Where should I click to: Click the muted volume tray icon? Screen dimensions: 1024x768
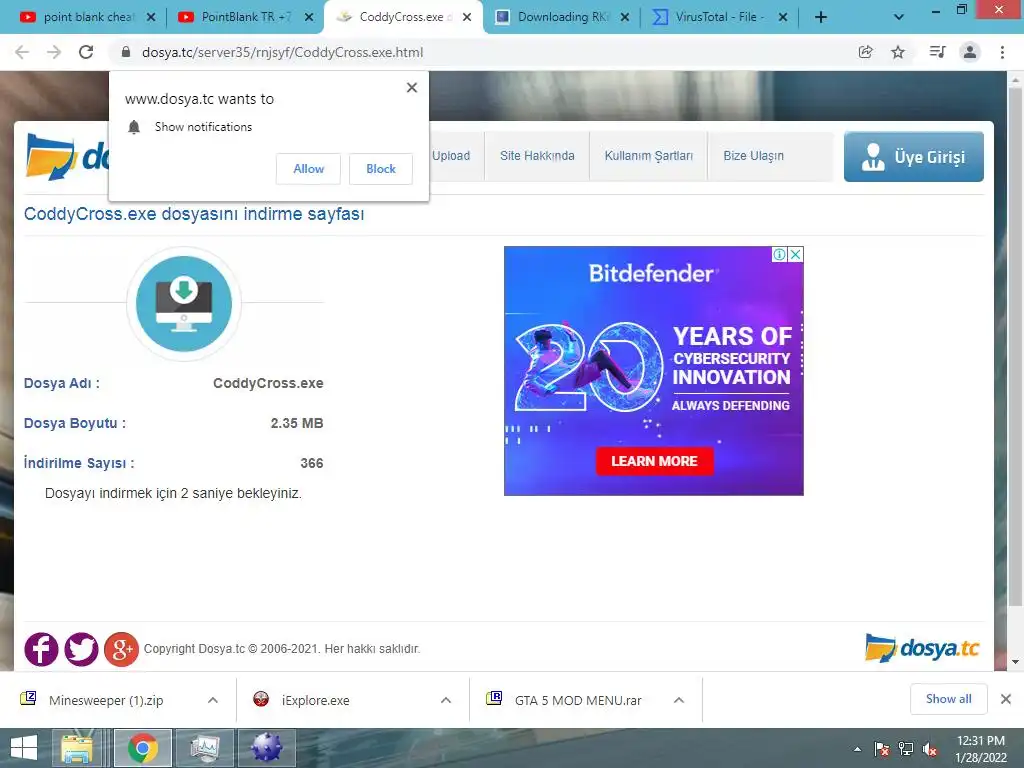[930, 749]
